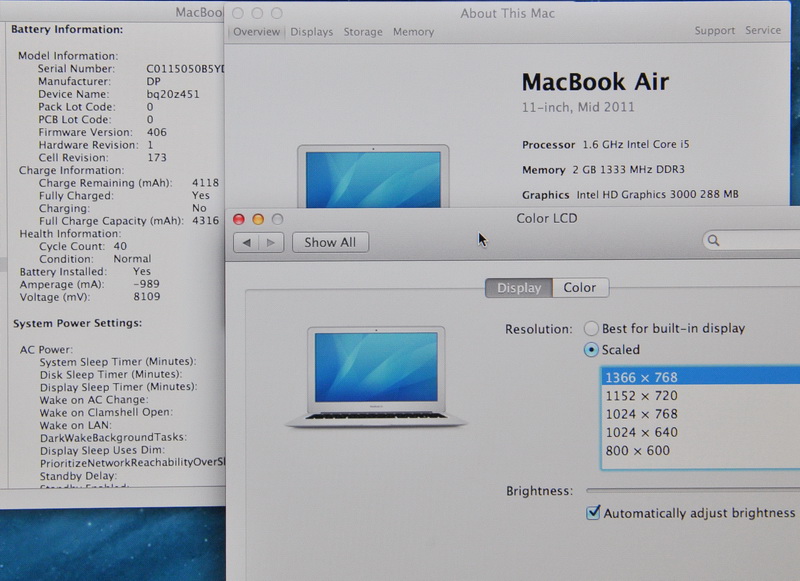The width and height of the screenshot is (800, 581).
Task: Click the Wake on LAN row
Action: tap(76, 425)
